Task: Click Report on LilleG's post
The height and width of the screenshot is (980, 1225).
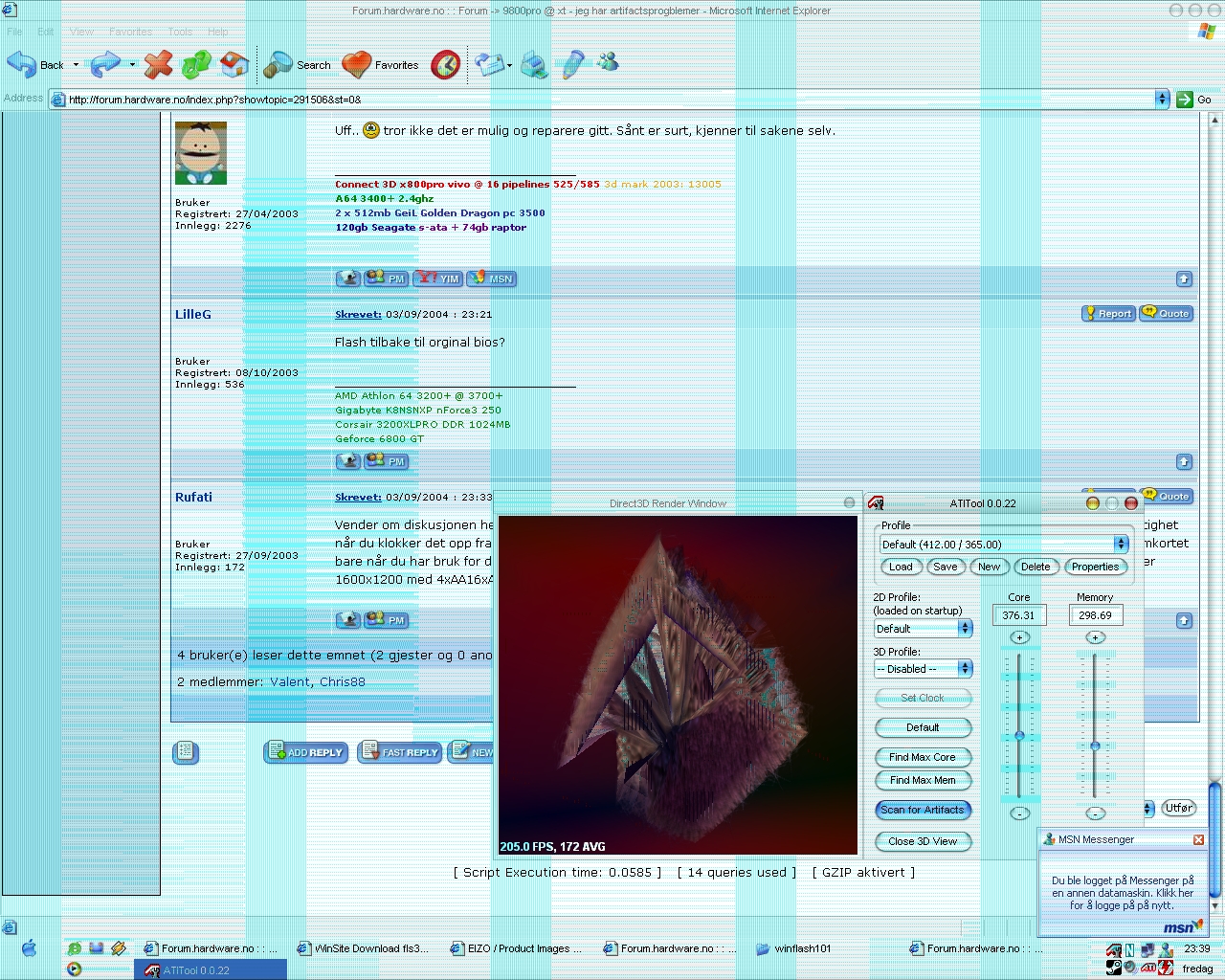Action: [x=1108, y=313]
